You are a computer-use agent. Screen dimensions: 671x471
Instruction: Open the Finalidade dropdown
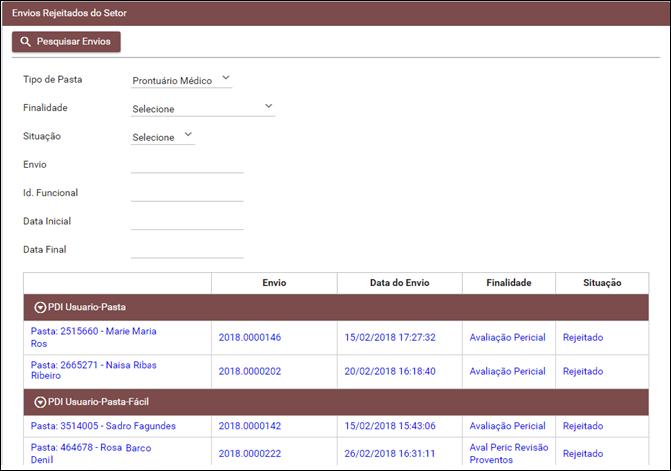click(203, 108)
